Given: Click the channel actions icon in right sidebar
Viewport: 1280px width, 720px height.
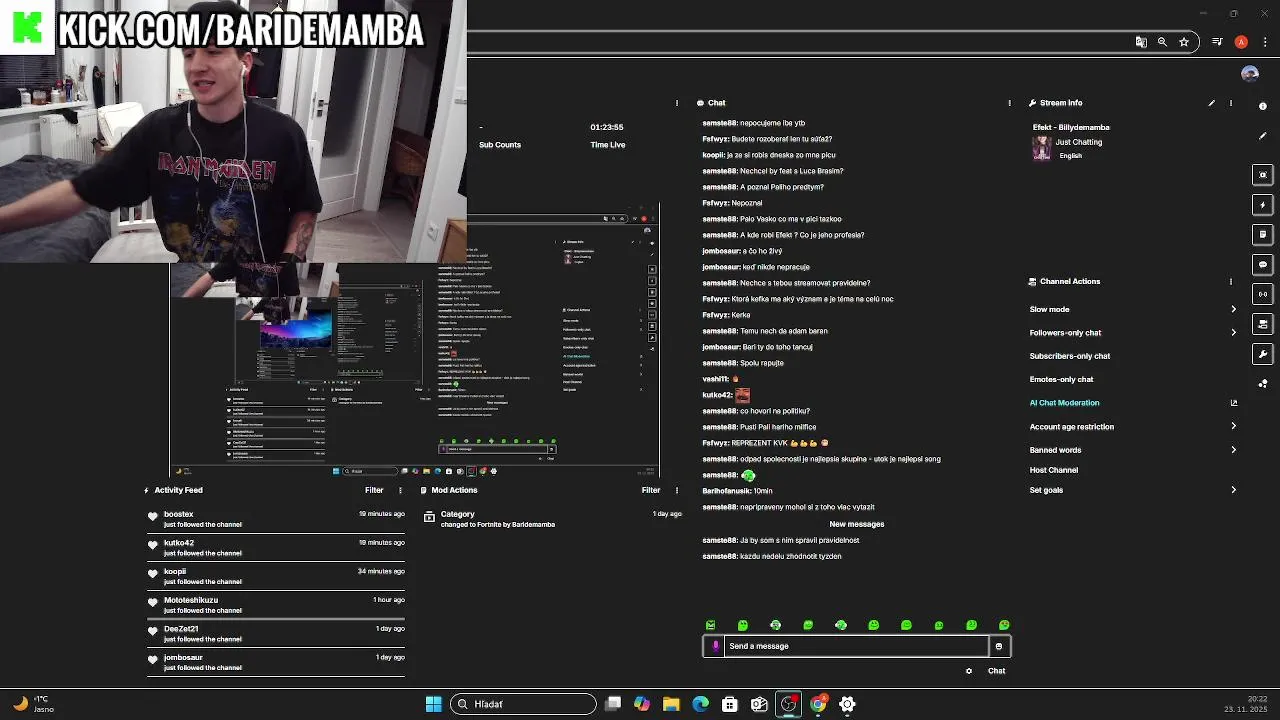Looking at the screenshot, I should (x=1263, y=324).
